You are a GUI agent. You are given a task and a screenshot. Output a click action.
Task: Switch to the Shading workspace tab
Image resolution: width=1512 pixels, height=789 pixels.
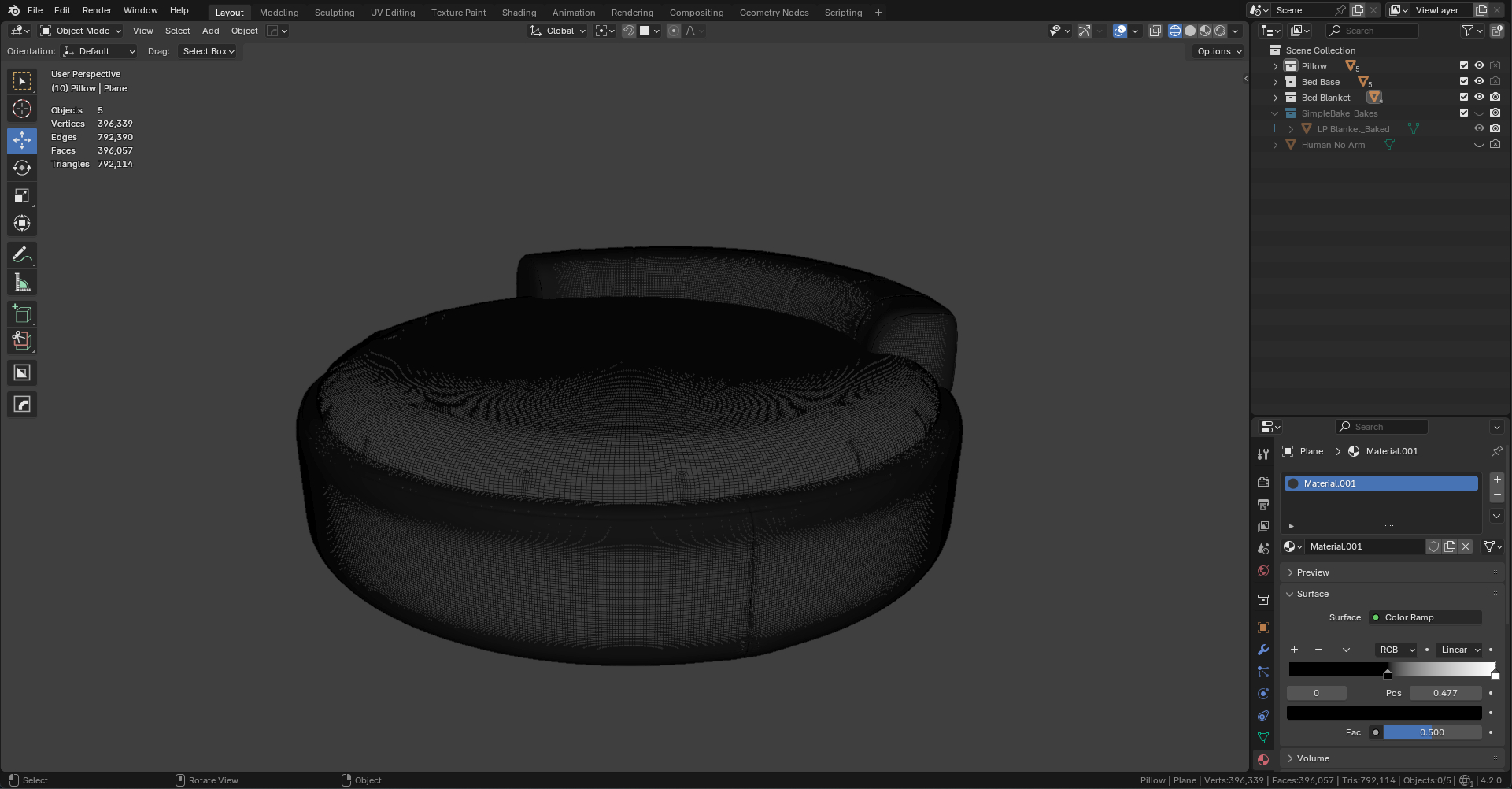[x=519, y=13]
